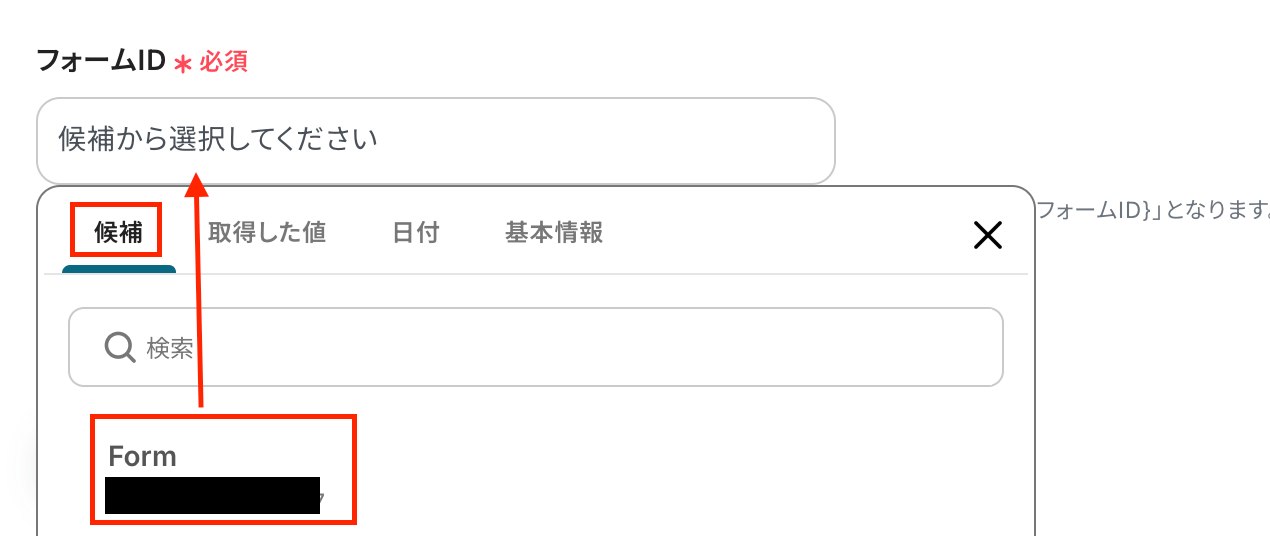Click the 候補から選択してください placeholder text
This screenshot has width=1270, height=536.
[218, 139]
